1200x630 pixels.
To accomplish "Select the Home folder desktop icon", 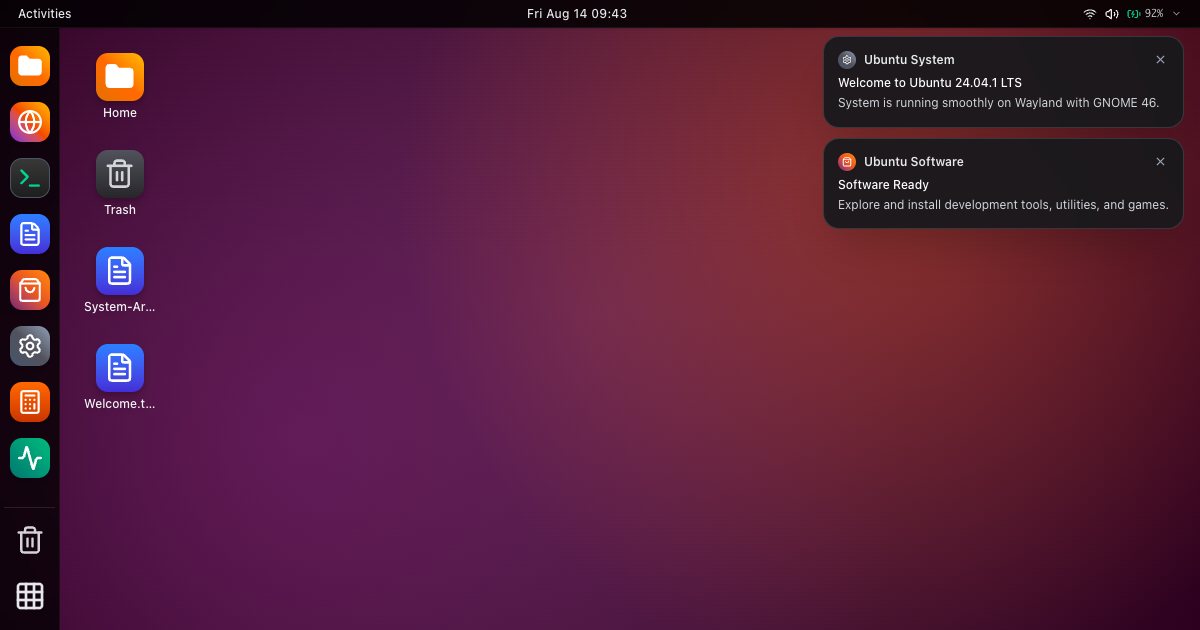I will coord(120,77).
